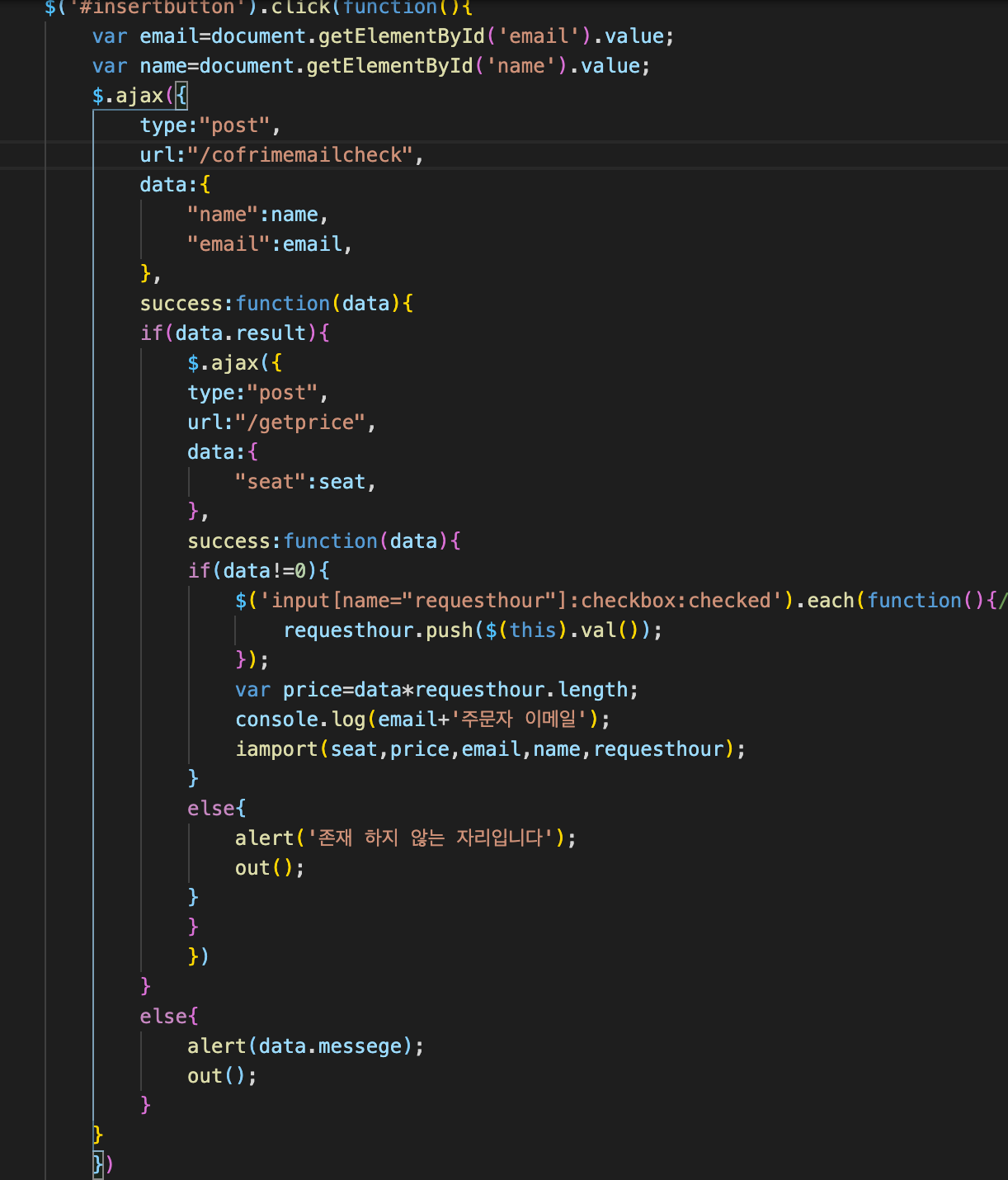Click the "seat":seat, property line
1008x1180 pixels.
coord(305,482)
